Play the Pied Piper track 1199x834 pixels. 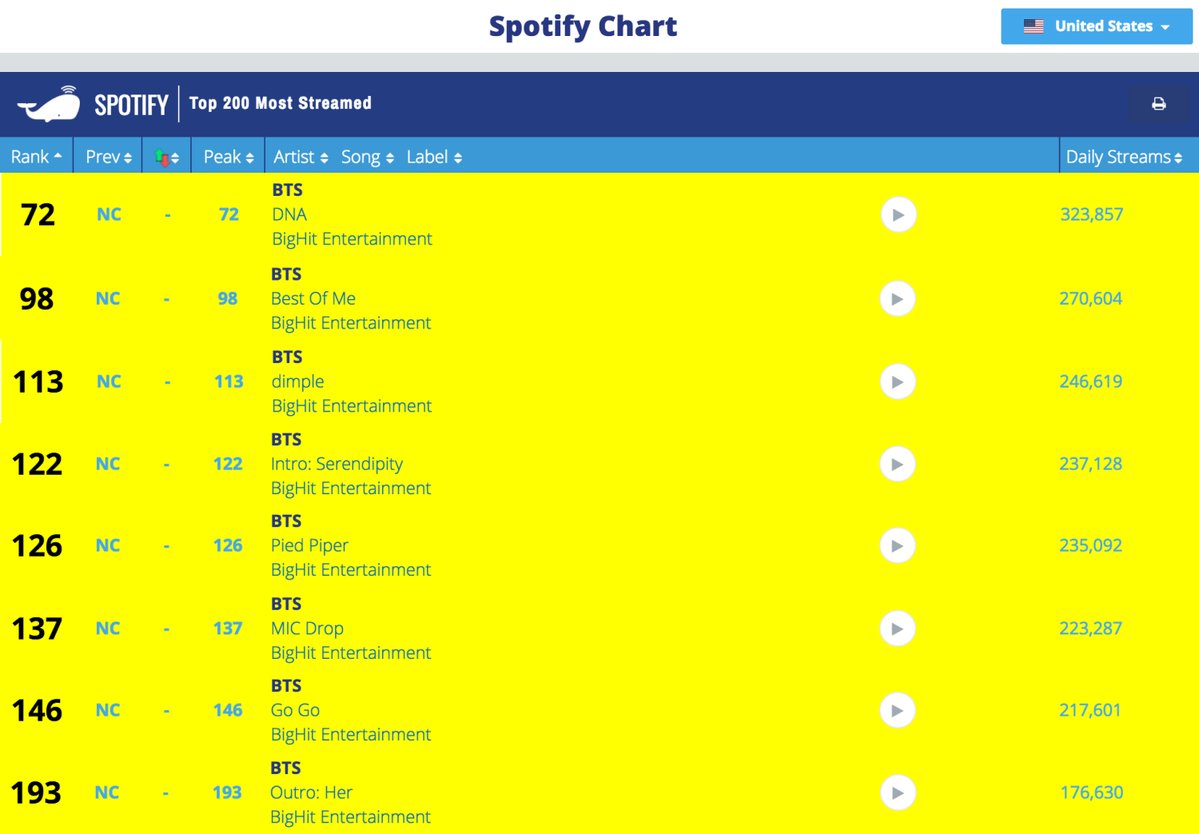898,546
